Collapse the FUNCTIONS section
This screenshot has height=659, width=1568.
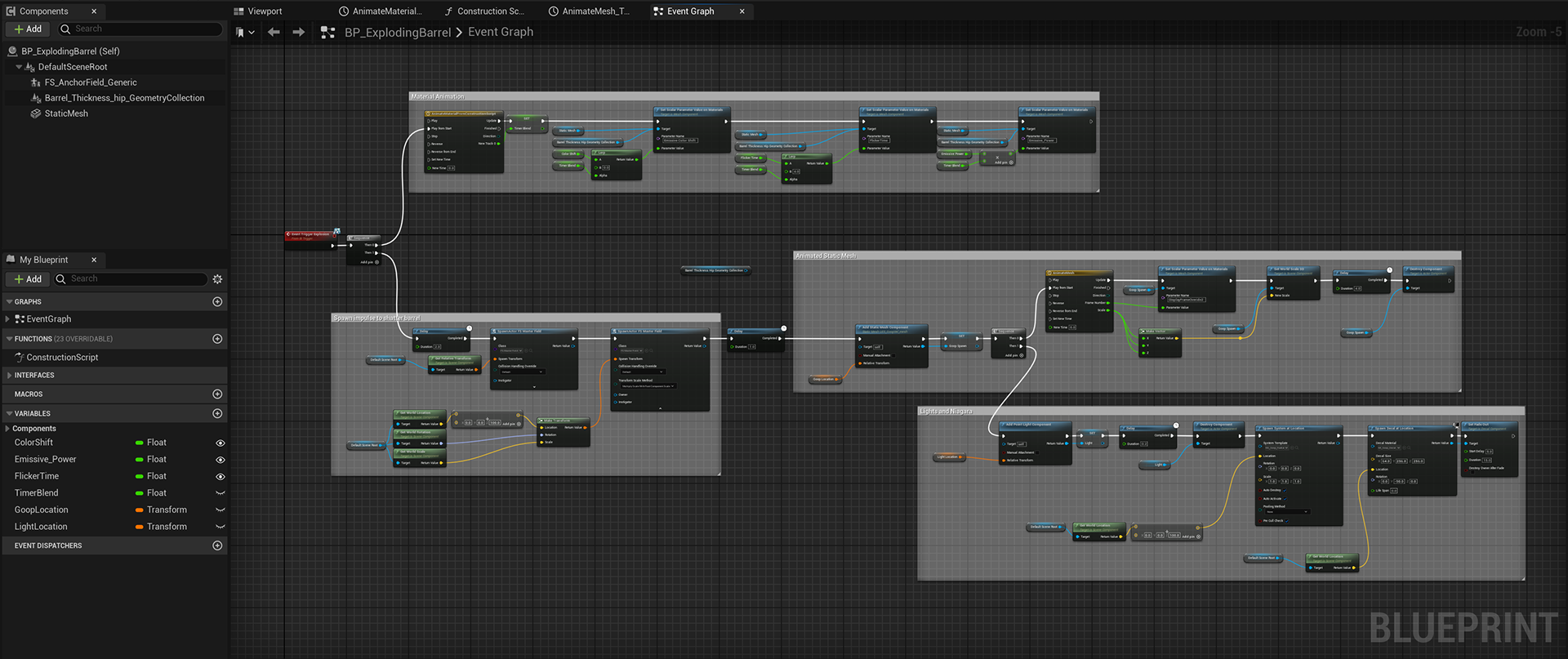click(x=8, y=339)
